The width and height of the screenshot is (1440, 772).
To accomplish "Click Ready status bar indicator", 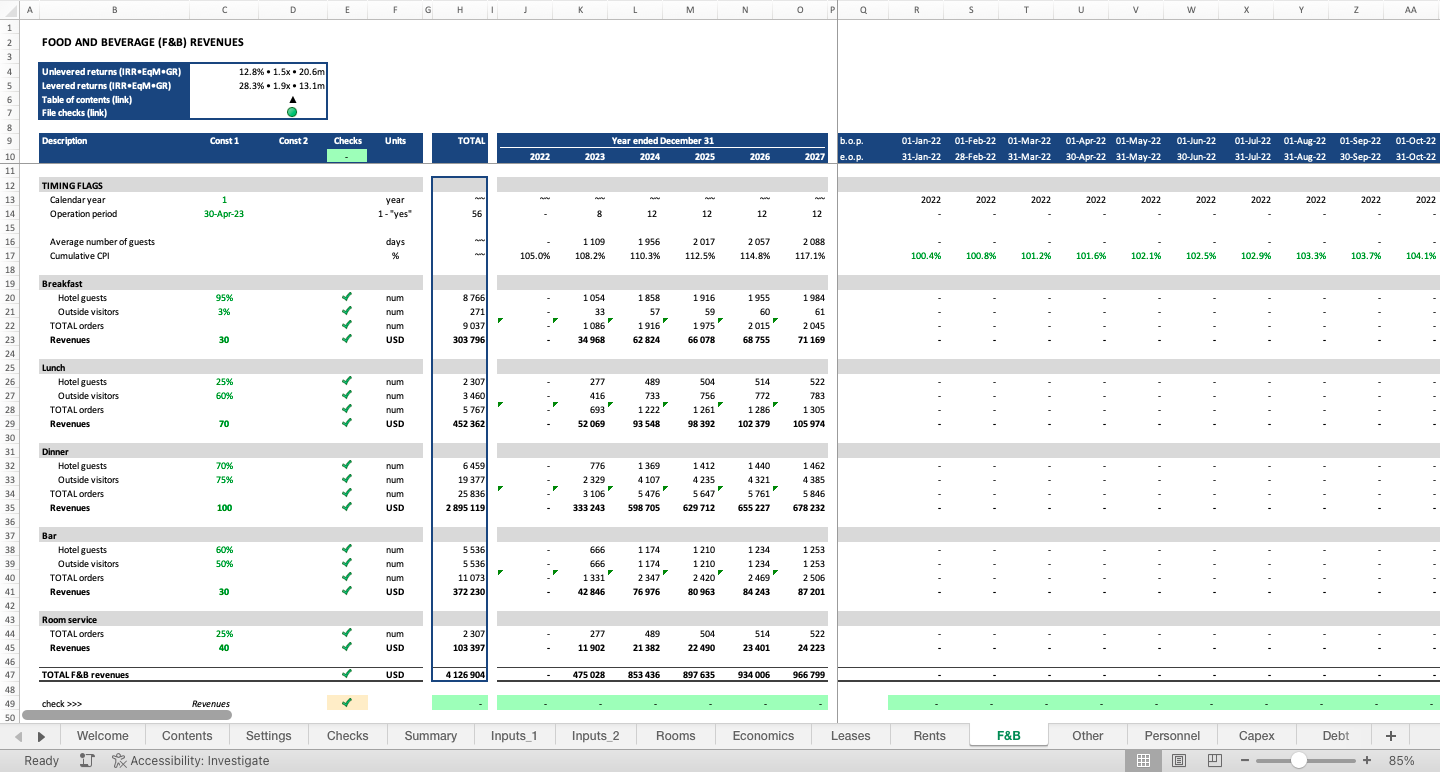I will [41, 761].
